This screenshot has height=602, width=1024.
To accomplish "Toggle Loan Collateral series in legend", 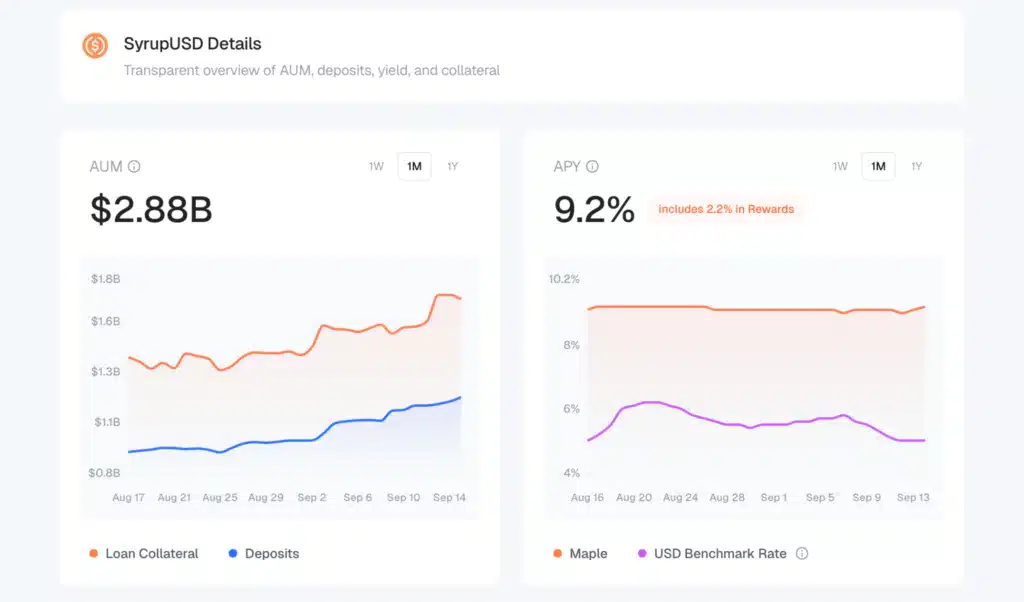I will pyautogui.click(x=152, y=553).
